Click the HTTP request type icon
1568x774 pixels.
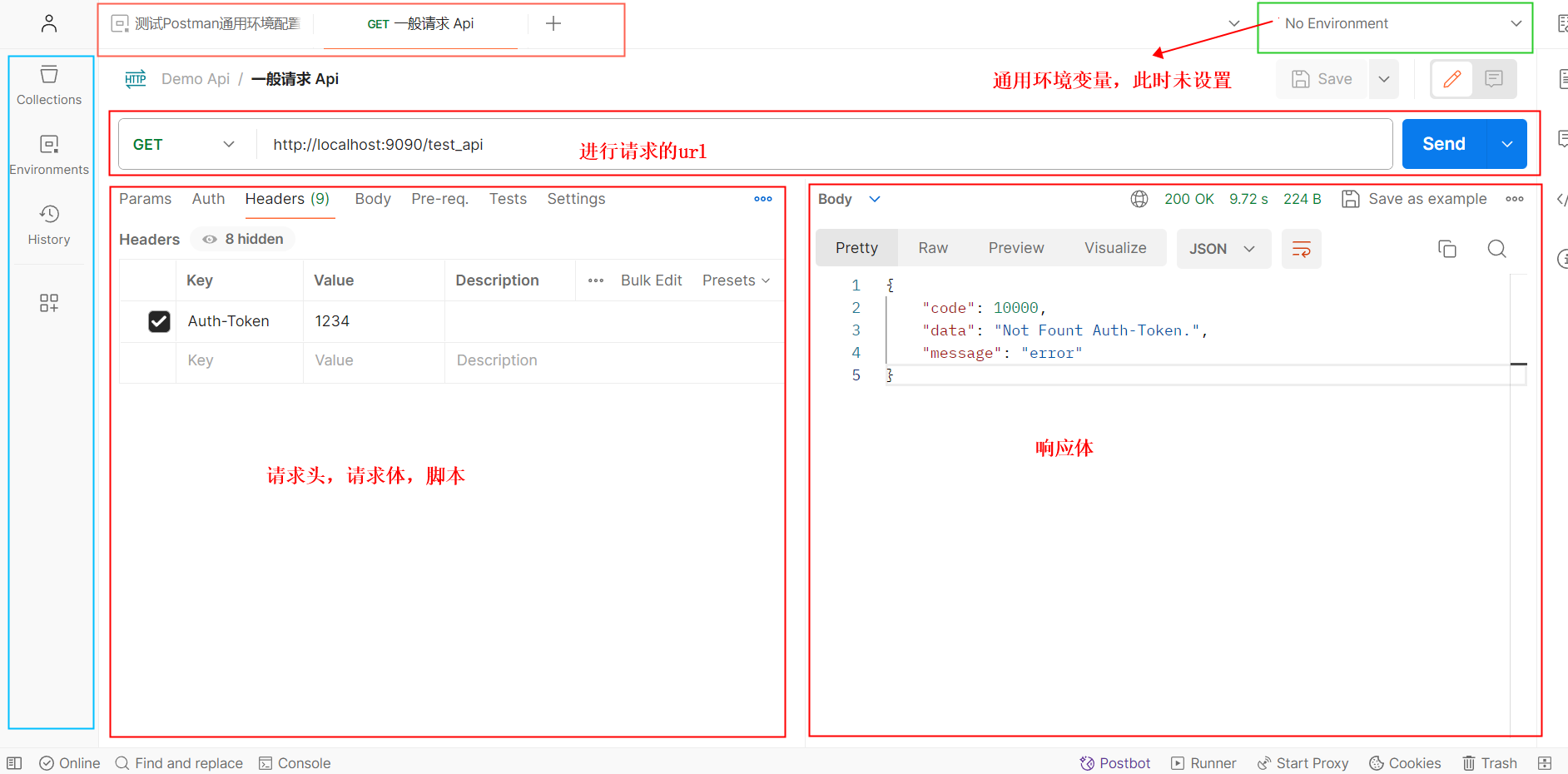[136, 79]
